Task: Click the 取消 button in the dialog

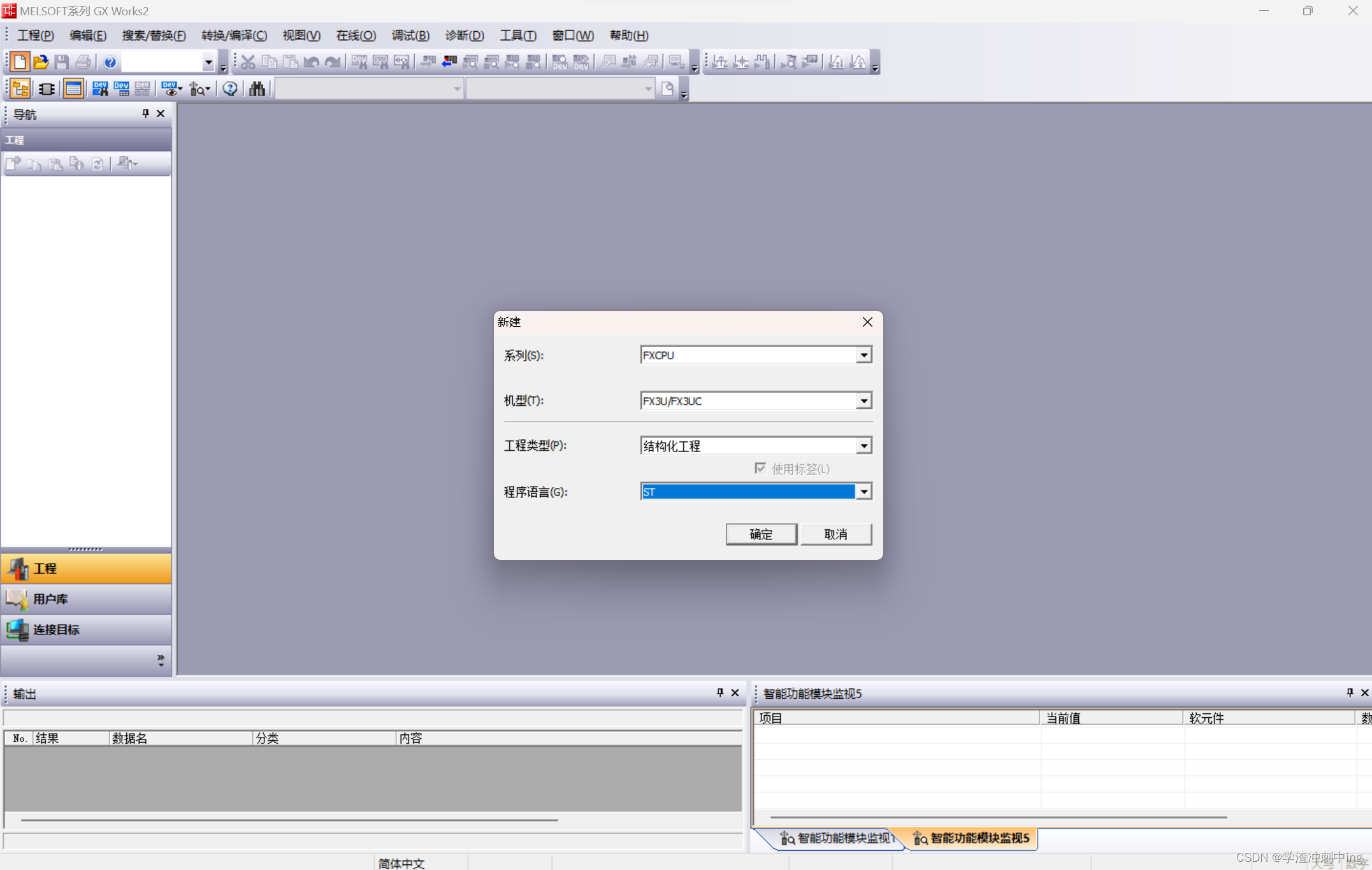Action: (x=835, y=534)
